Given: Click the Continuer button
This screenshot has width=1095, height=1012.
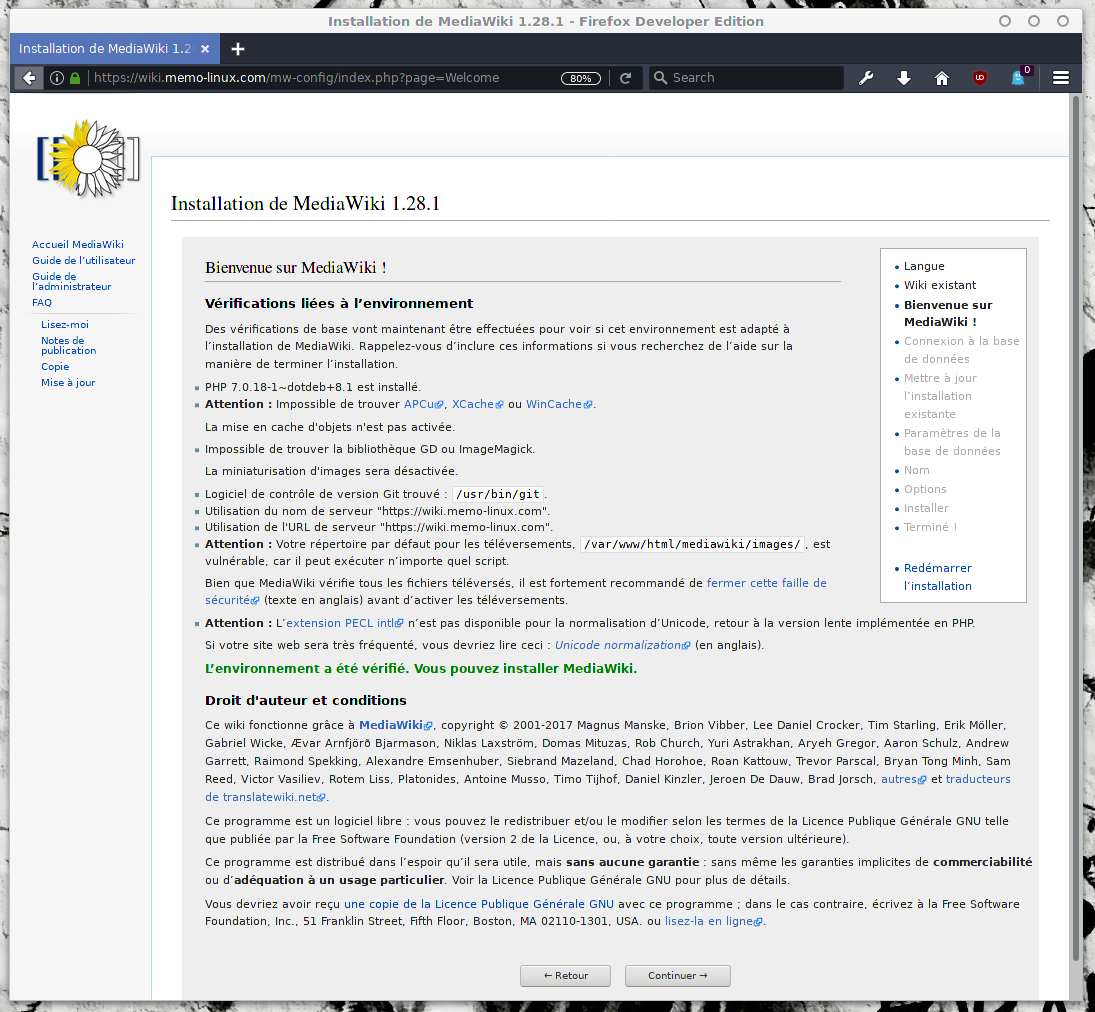Looking at the screenshot, I should (677, 976).
